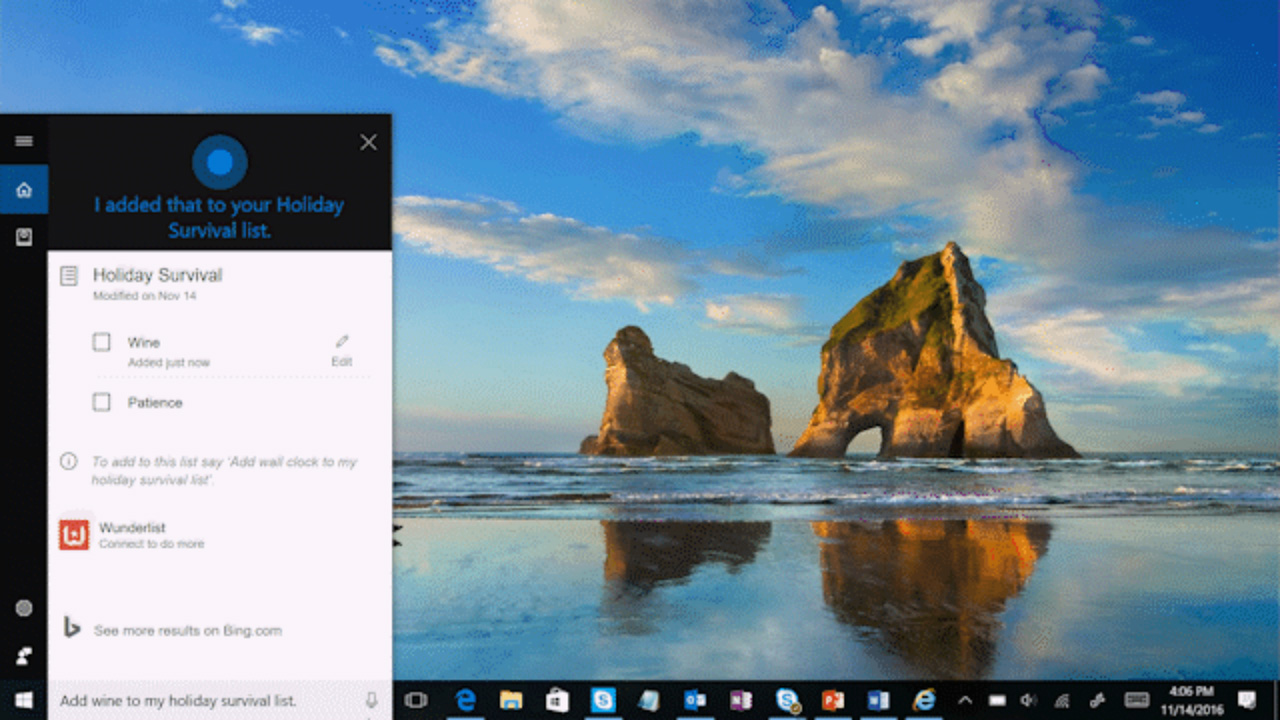Click the Wunderlist app icon
This screenshot has height=720, width=1280.
pos(72,534)
